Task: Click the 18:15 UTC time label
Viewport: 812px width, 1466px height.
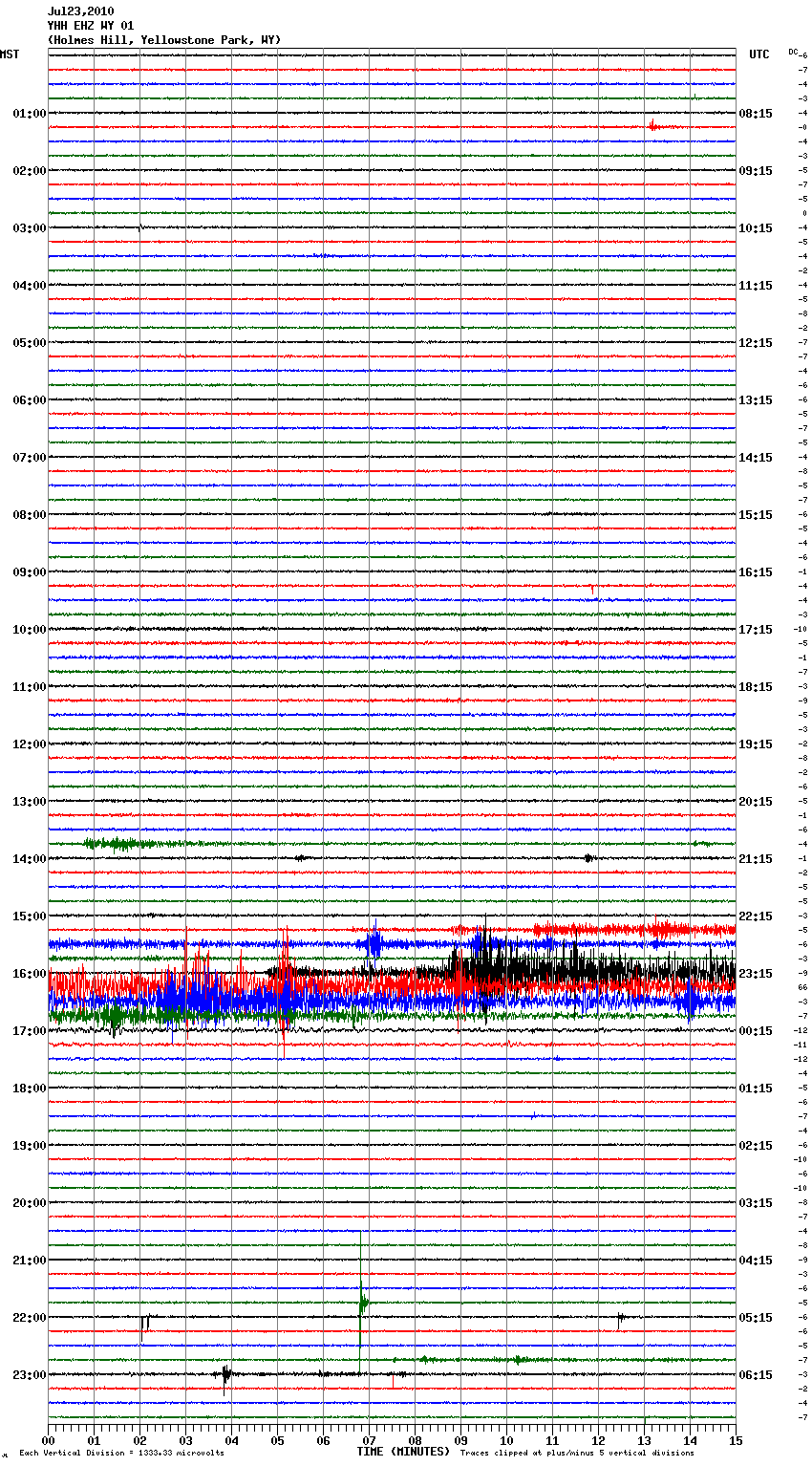Action: tap(756, 687)
